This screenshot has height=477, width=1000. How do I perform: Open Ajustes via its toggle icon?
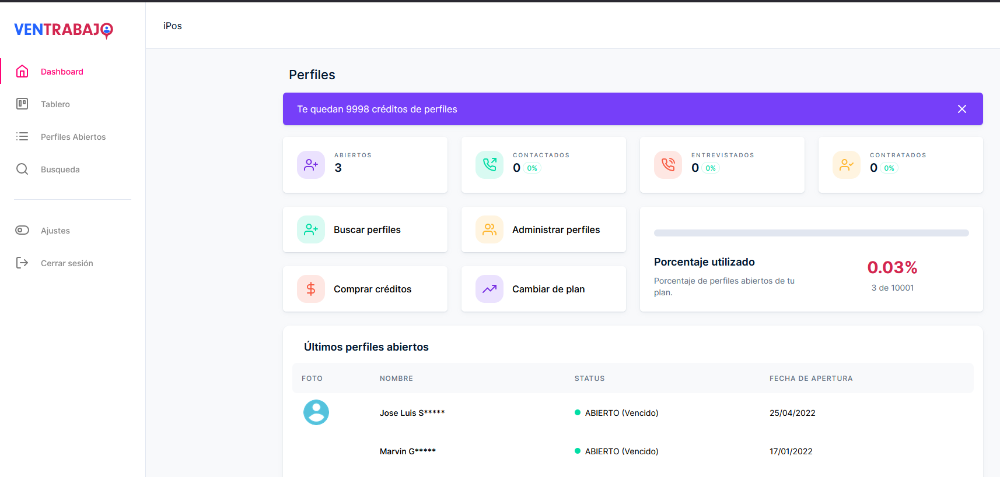click(22, 231)
